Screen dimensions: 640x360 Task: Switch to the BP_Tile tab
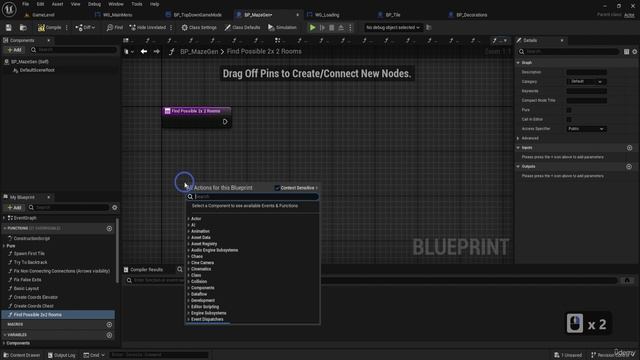point(393,15)
